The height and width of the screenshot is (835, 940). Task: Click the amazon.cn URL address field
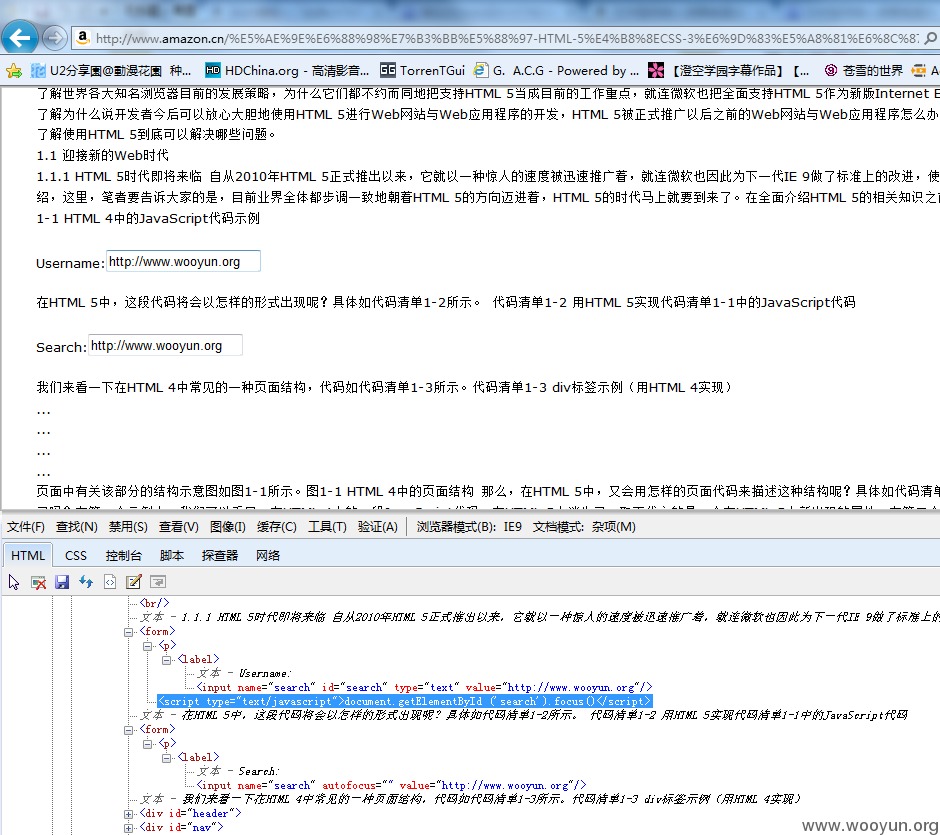(x=507, y=38)
